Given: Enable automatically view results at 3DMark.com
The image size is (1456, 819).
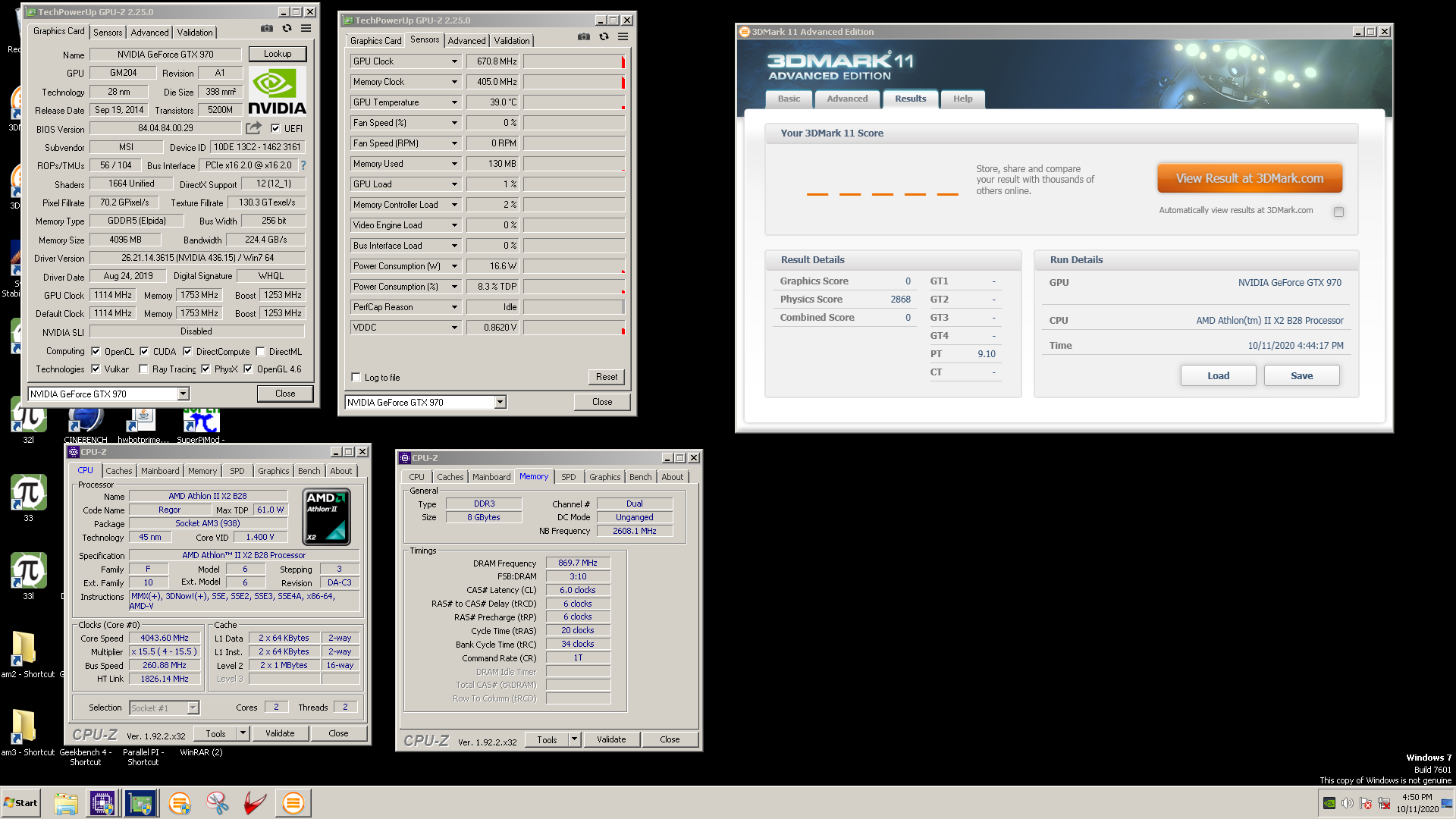Looking at the screenshot, I should pyautogui.click(x=1338, y=212).
